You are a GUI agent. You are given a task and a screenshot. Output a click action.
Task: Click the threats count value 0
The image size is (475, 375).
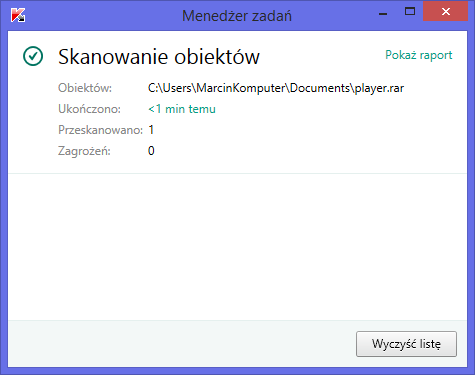(151, 151)
